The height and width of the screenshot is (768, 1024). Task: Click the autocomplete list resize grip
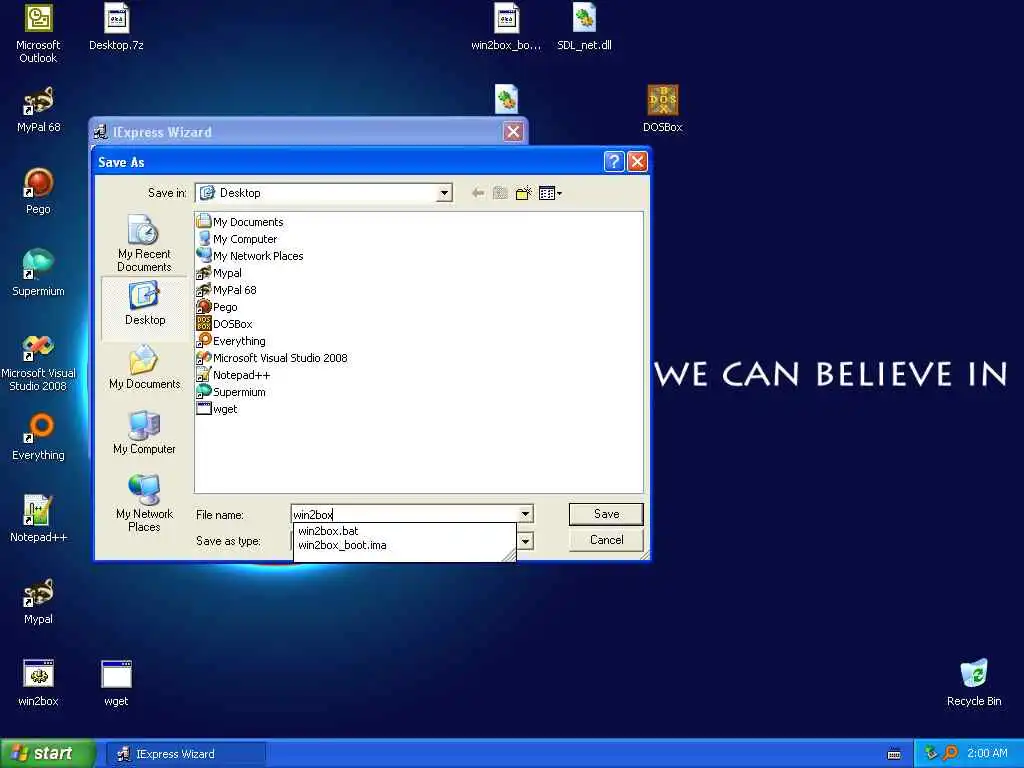pyautogui.click(x=509, y=556)
